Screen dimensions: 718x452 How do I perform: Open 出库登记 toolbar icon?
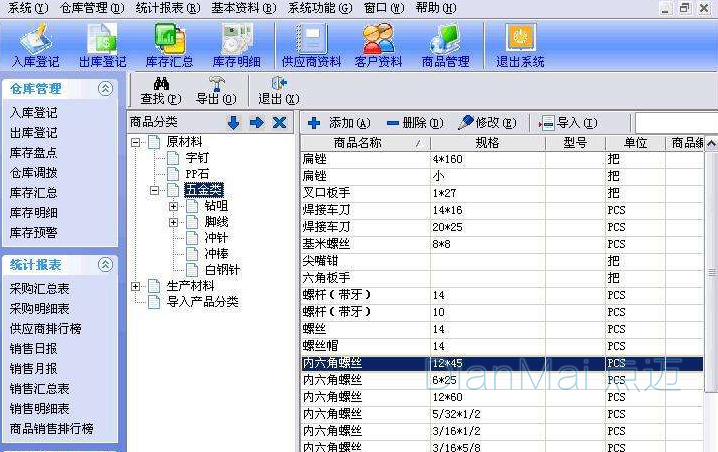pos(101,45)
